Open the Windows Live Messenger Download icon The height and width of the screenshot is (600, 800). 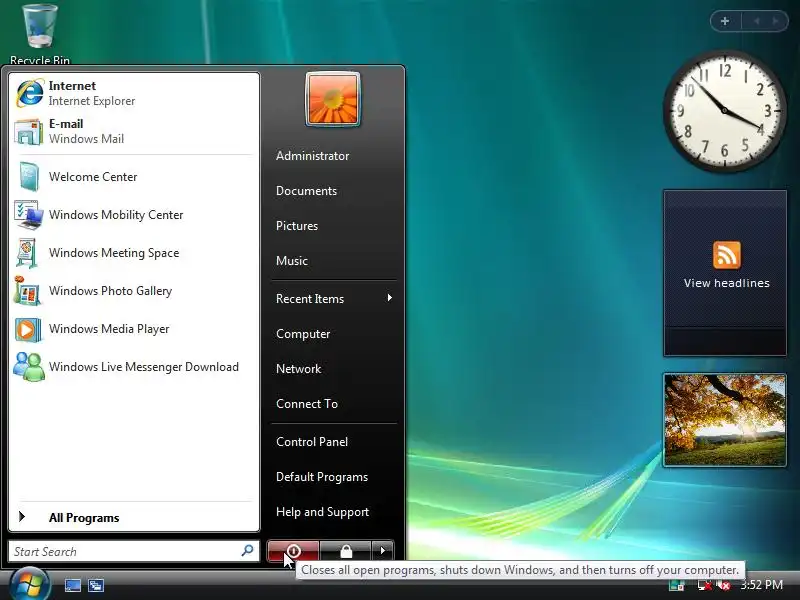click(29, 367)
